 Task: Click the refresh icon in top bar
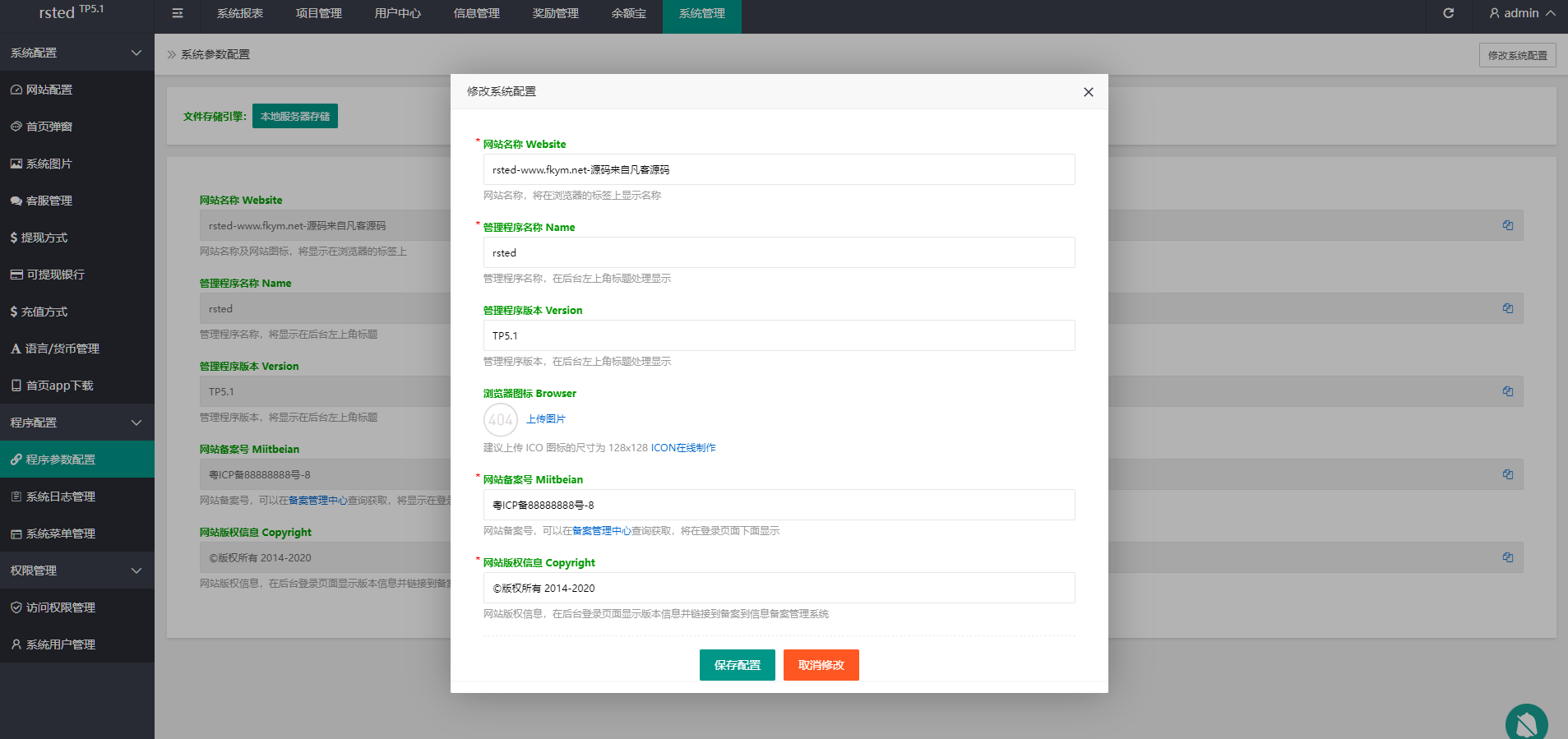pyautogui.click(x=1448, y=13)
